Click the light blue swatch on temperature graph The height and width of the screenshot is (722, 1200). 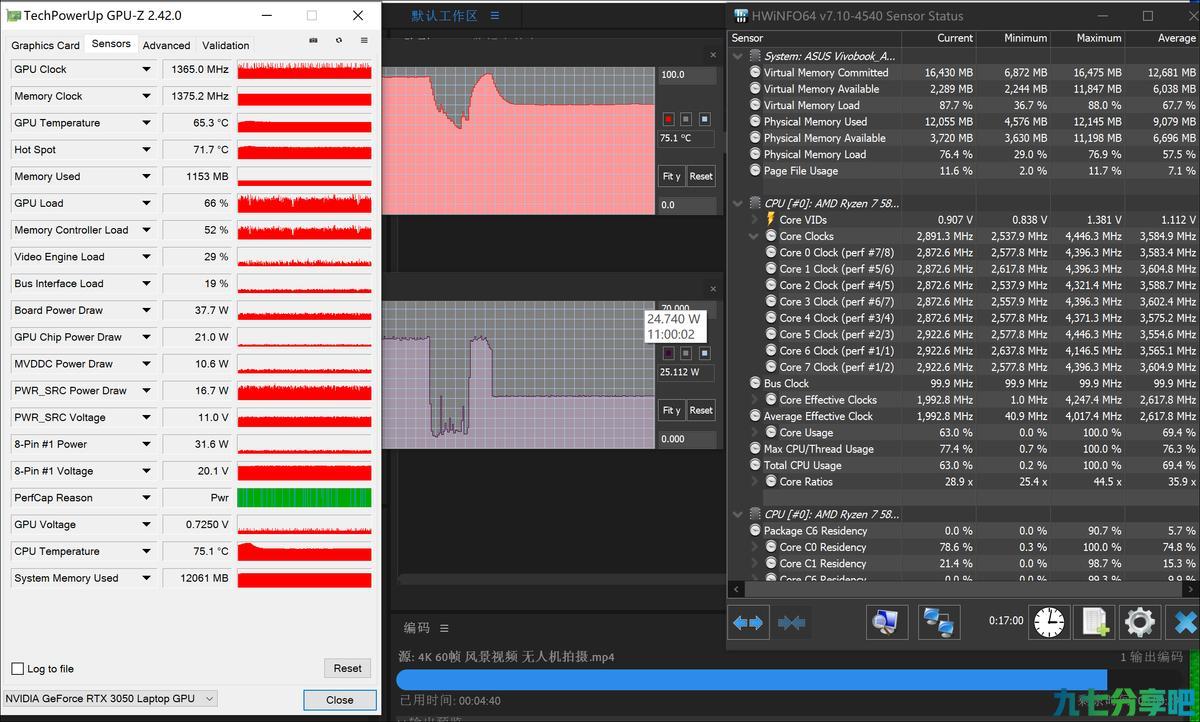pos(704,119)
